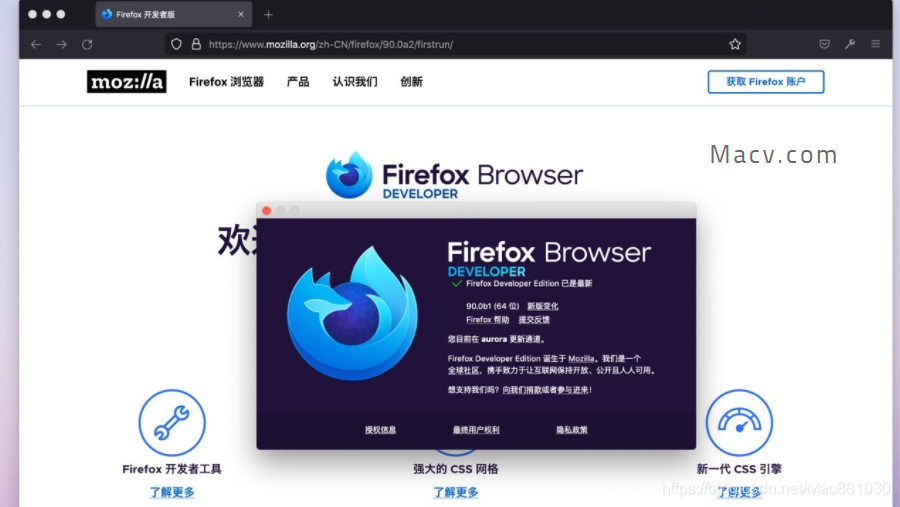
Task: Go back with the browser back arrow
Action: (36, 44)
